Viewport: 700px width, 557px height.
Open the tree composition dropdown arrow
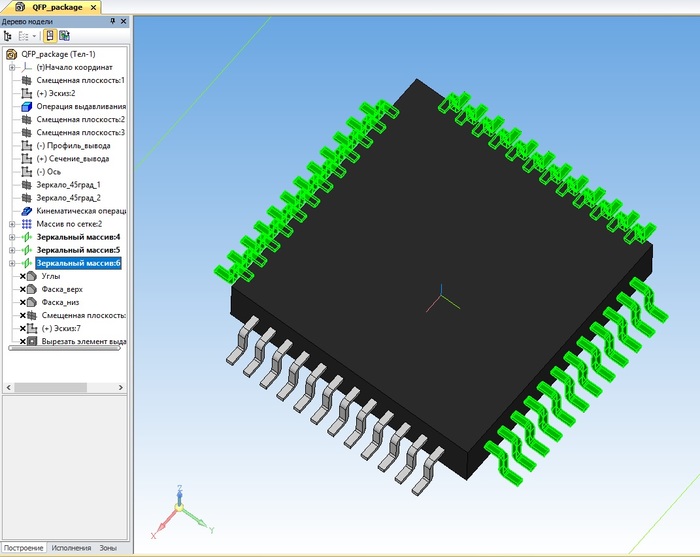pos(33,35)
